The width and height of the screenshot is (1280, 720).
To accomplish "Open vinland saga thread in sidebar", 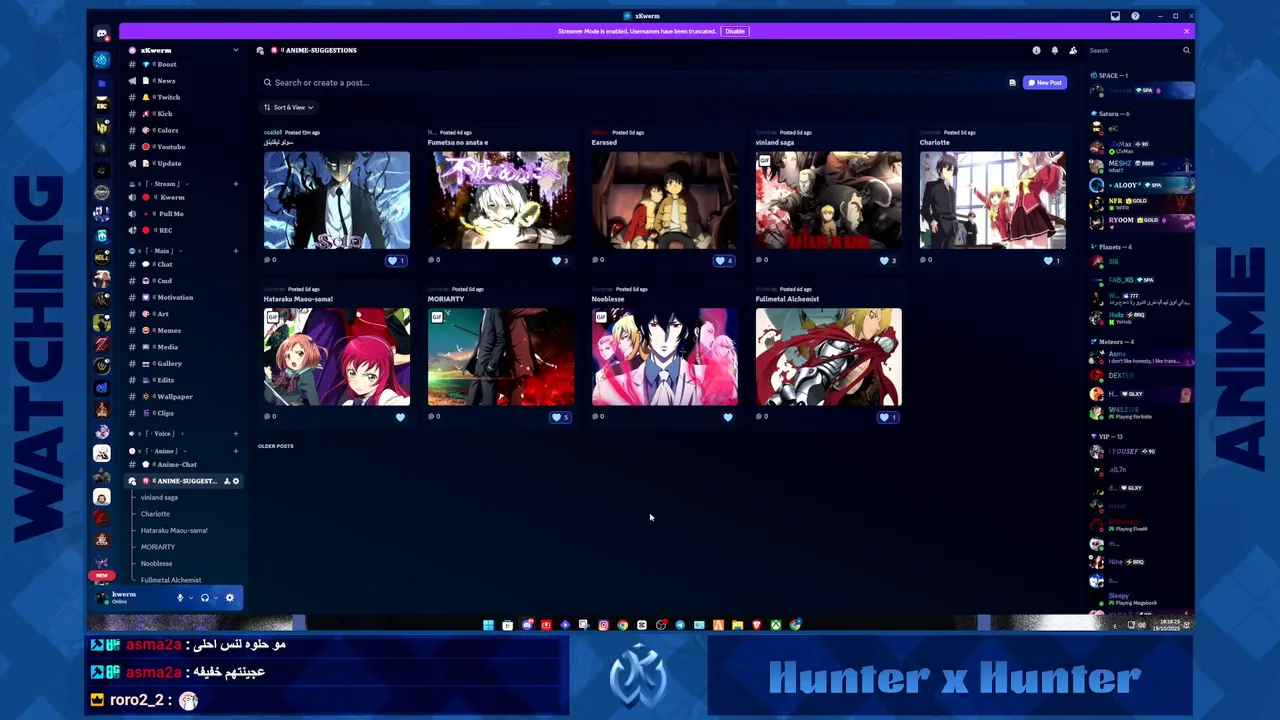I will click(x=160, y=497).
